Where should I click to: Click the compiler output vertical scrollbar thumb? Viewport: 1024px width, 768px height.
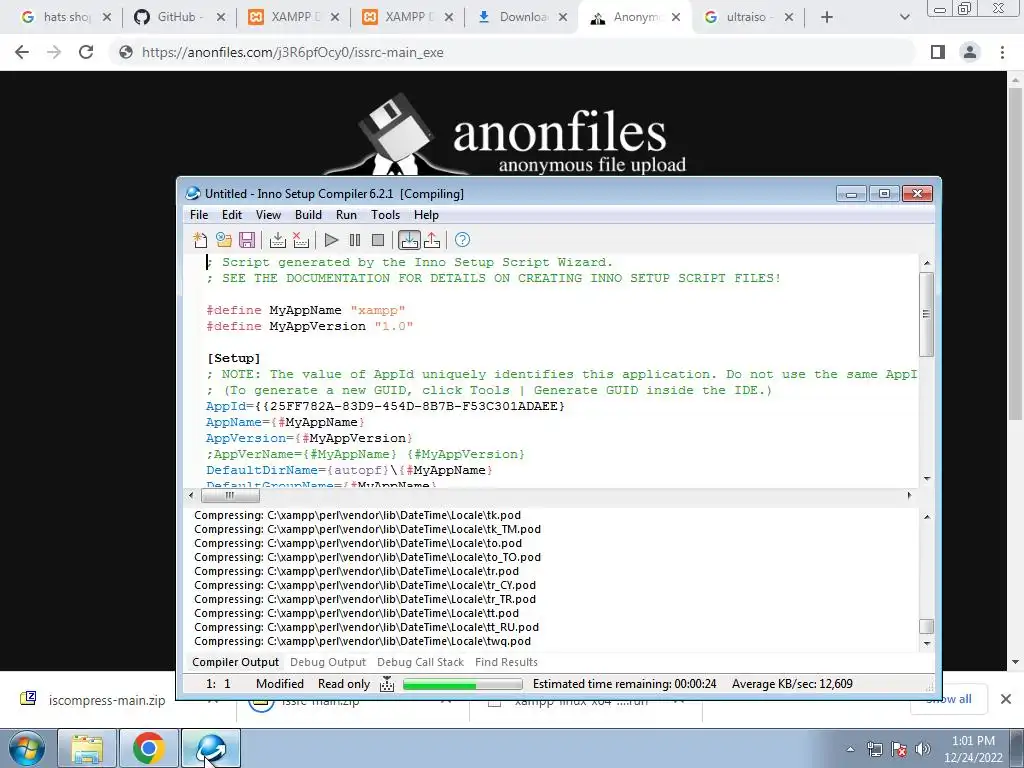coord(926,626)
